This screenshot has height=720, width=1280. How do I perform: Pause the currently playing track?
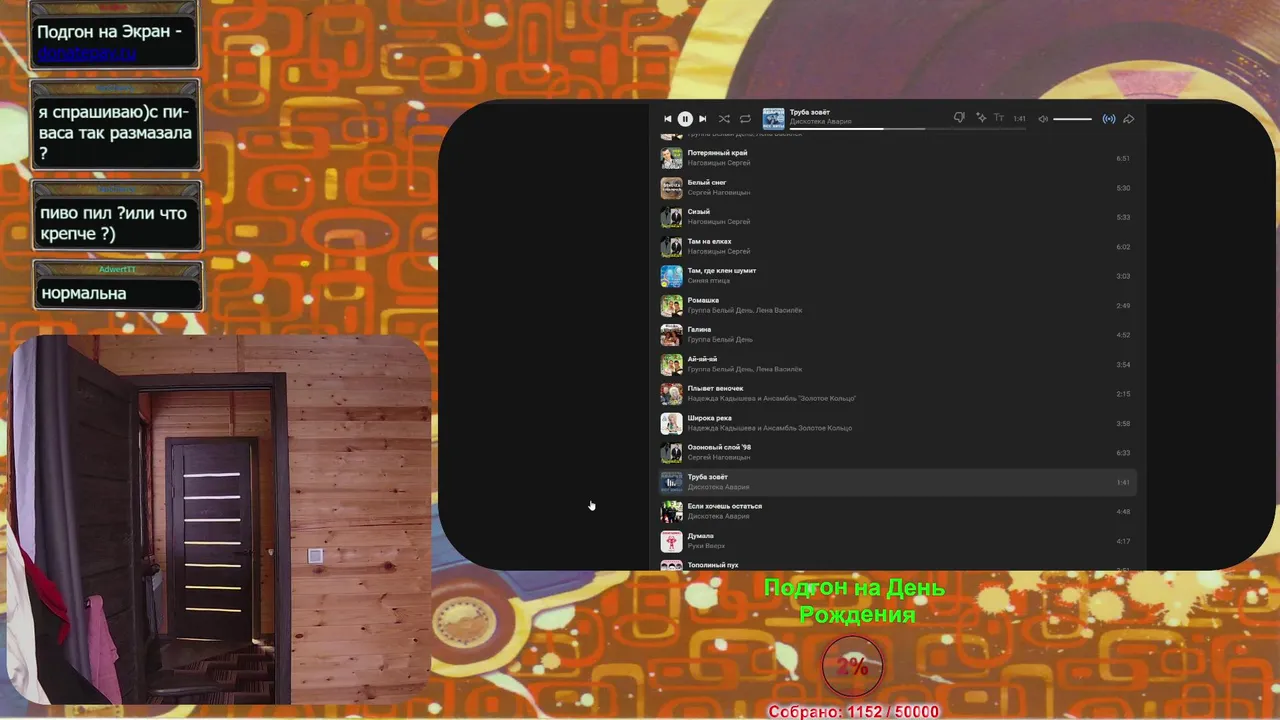pos(685,118)
